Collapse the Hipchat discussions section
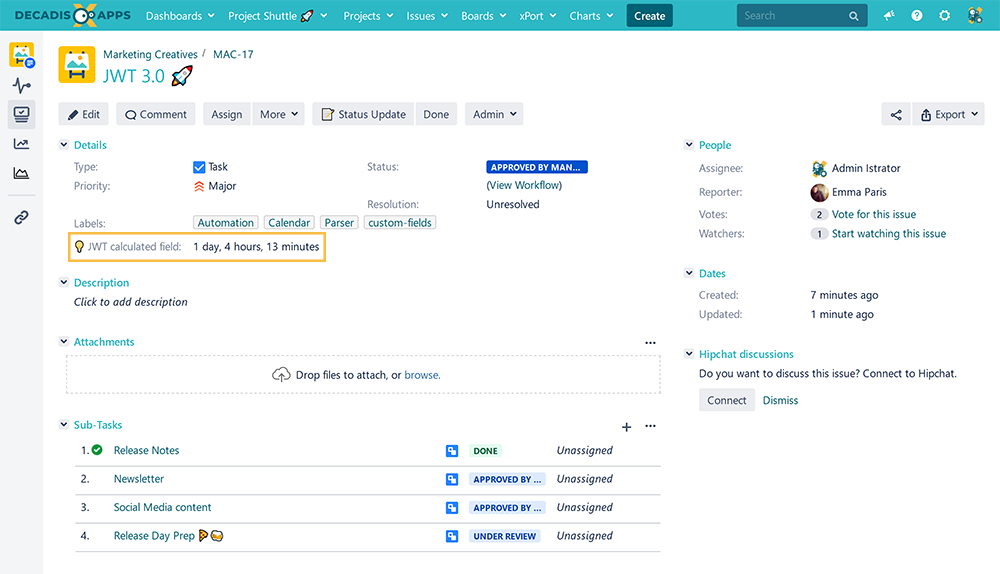The height and width of the screenshot is (574, 1000). [x=689, y=353]
